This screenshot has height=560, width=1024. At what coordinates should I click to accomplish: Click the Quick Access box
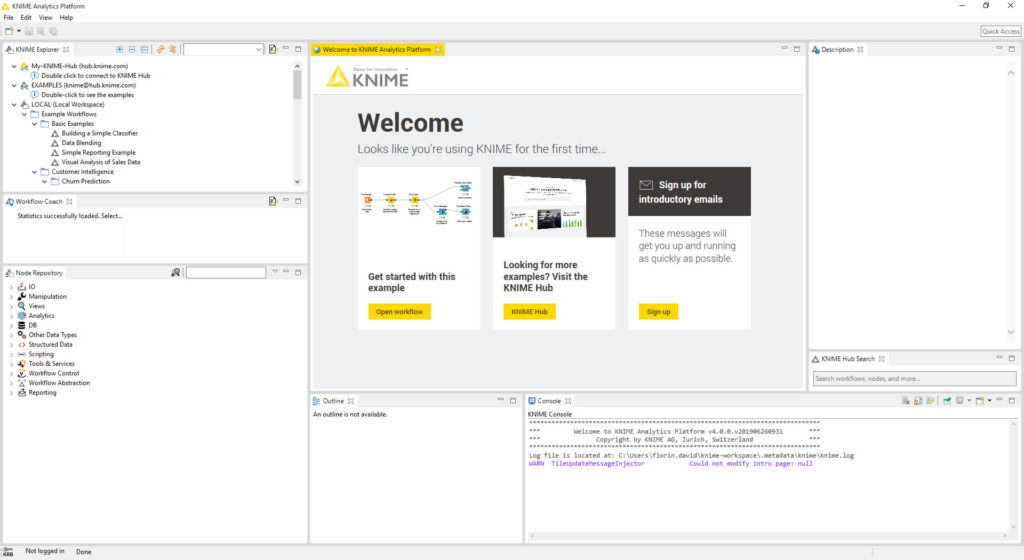[1000, 31]
